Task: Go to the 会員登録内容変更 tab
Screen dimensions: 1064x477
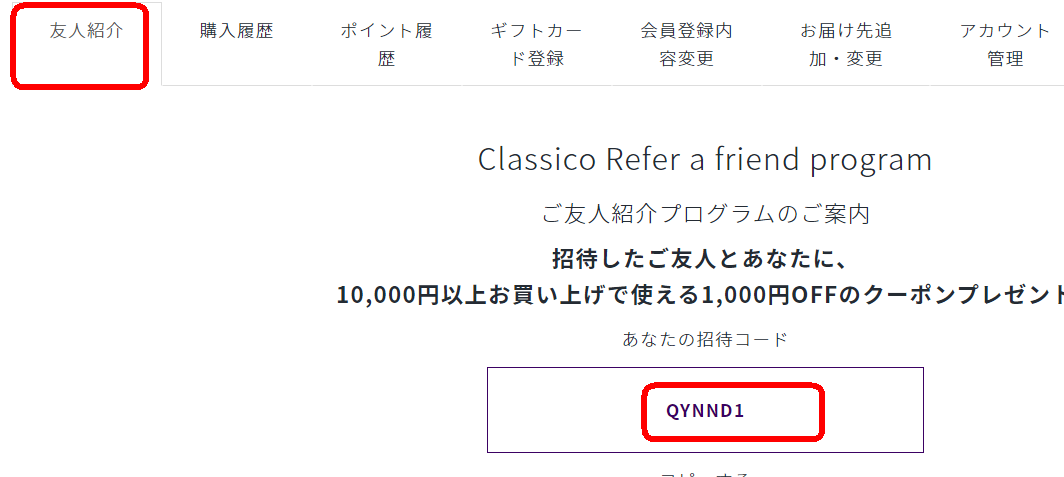Action: (686, 44)
